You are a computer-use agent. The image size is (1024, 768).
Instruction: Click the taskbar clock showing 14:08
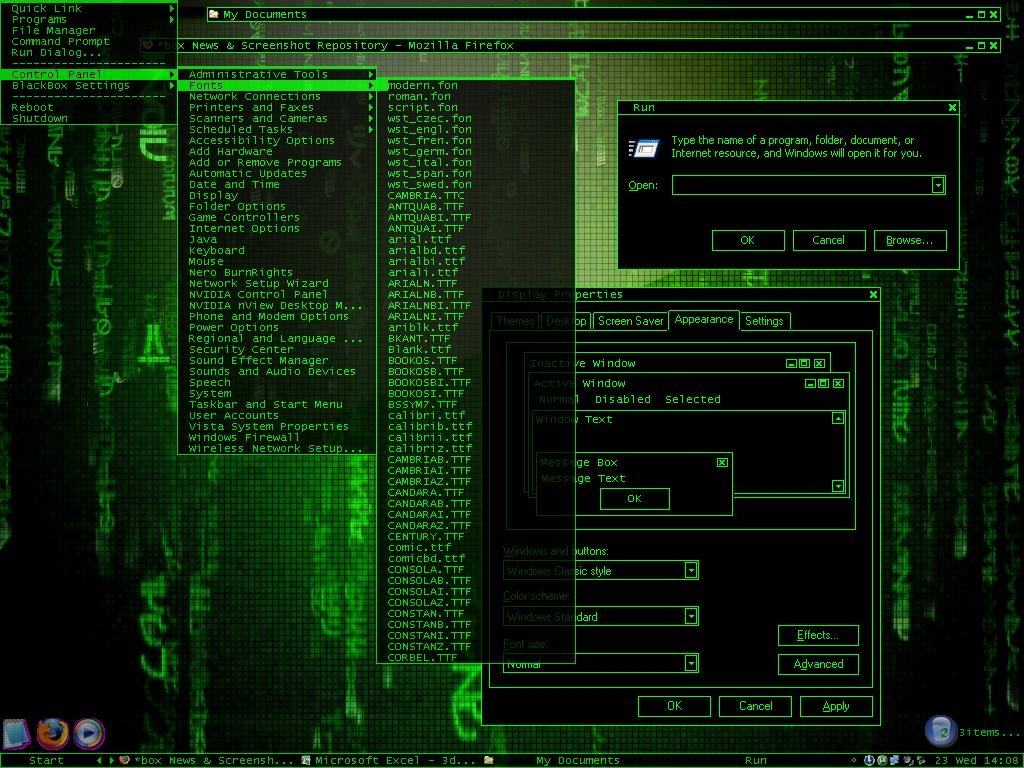[1002, 760]
